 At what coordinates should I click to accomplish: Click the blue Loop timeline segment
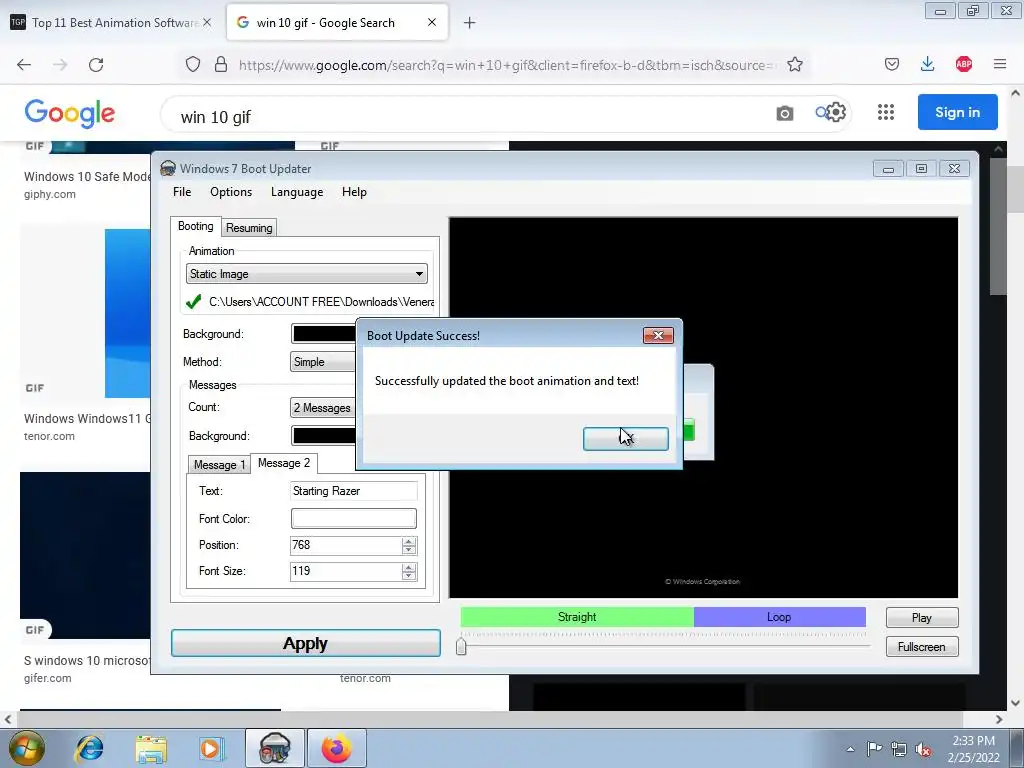click(779, 616)
